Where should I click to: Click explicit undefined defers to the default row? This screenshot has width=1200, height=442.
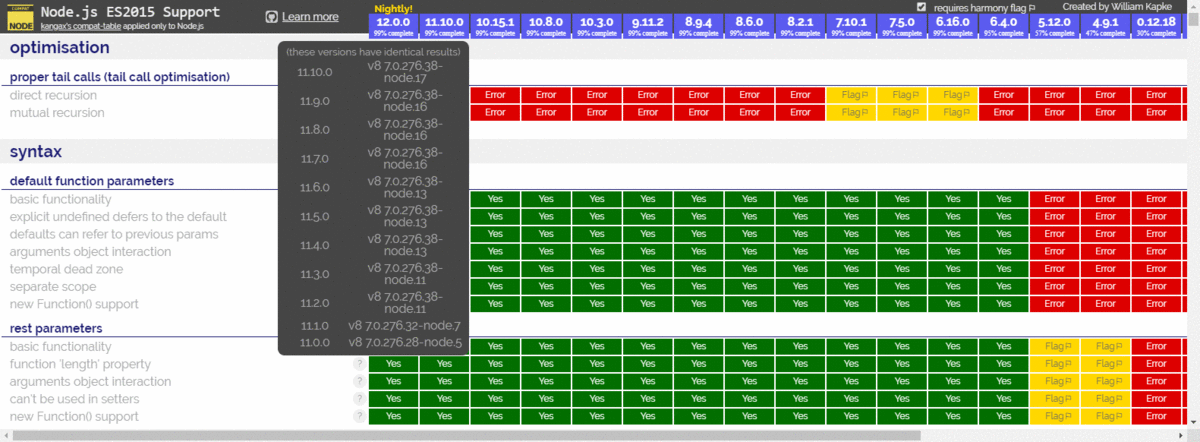point(118,217)
